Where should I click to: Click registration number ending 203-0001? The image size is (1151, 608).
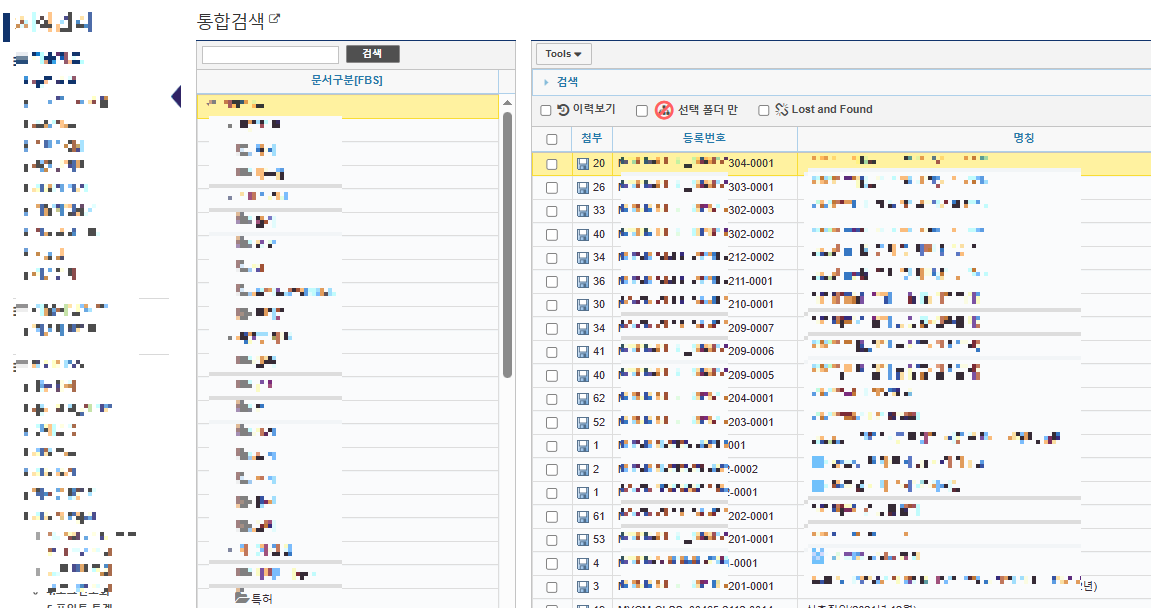click(696, 421)
